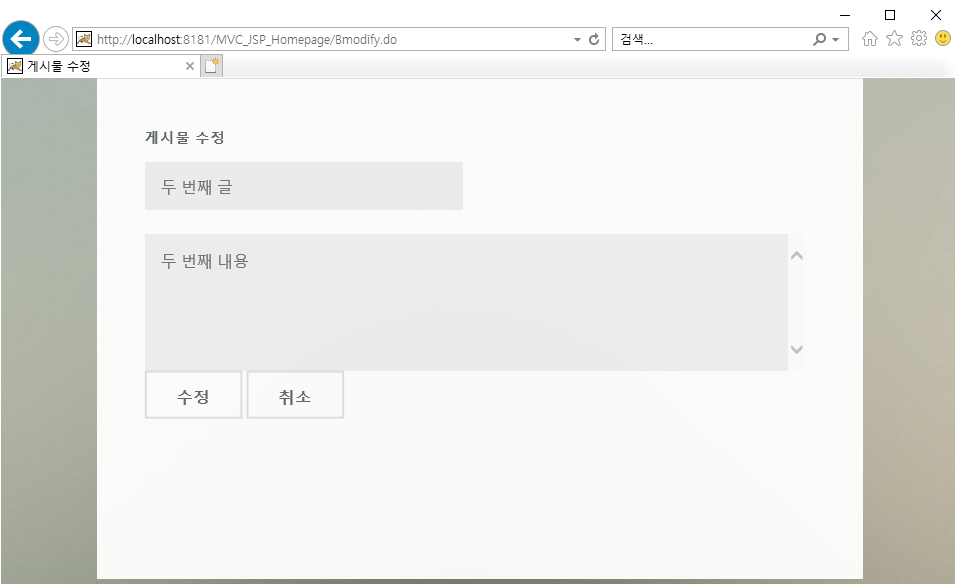
Task: Open Tools with the gear icon
Action: (x=918, y=38)
